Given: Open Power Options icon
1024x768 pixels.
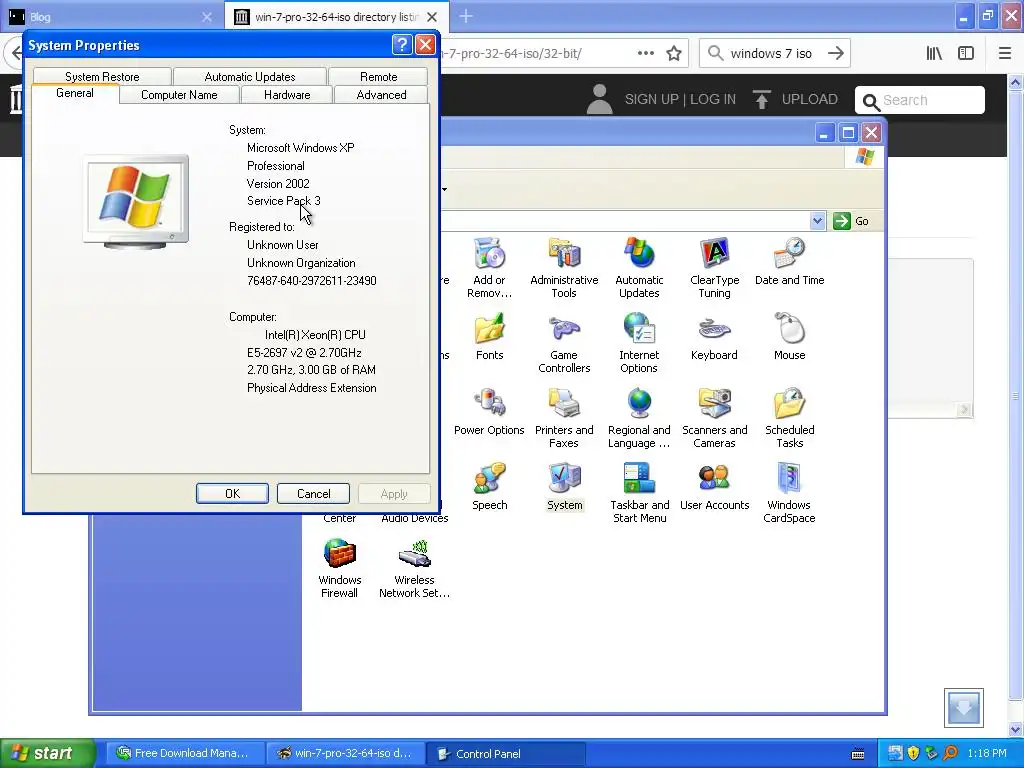Looking at the screenshot, I should (x=489, y=411).
